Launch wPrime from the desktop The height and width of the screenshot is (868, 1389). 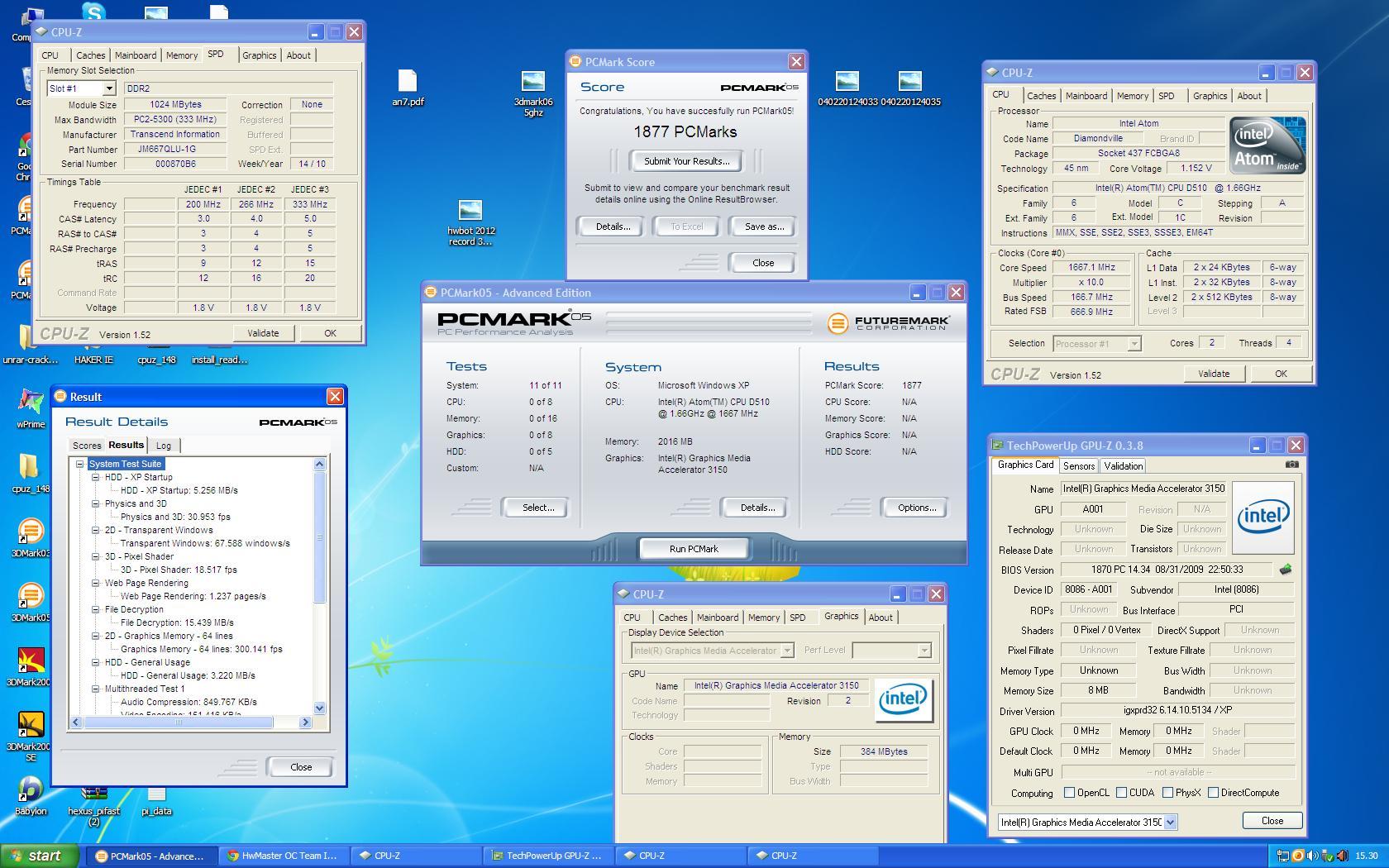point(31,408)
